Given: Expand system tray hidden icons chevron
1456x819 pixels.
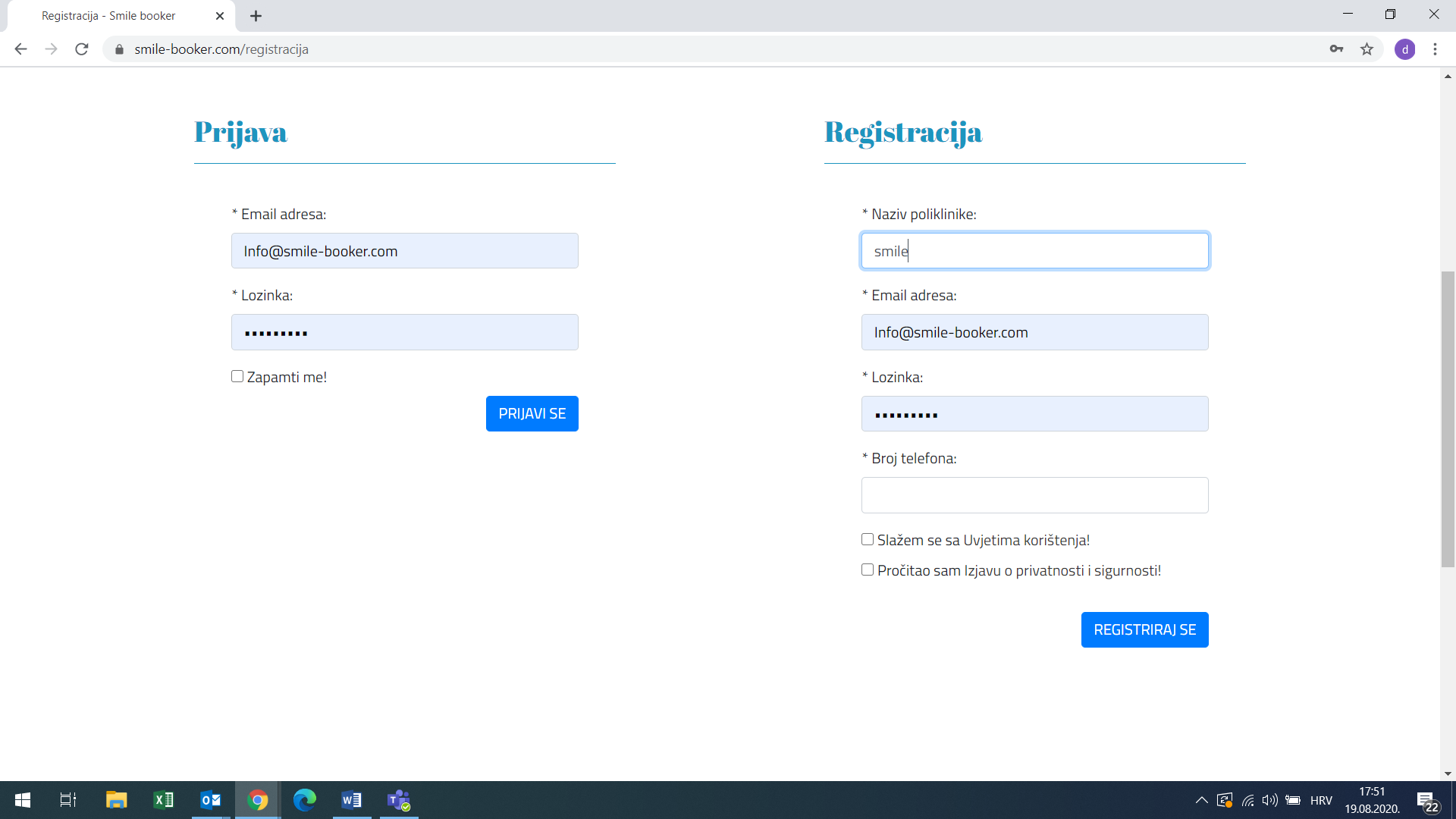Looking at the screenshot, I should click(x=1201, y=800).
